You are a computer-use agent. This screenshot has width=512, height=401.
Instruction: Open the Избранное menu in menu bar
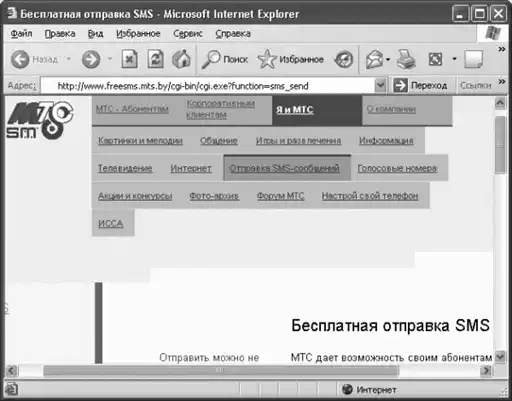tap(138, 33)
